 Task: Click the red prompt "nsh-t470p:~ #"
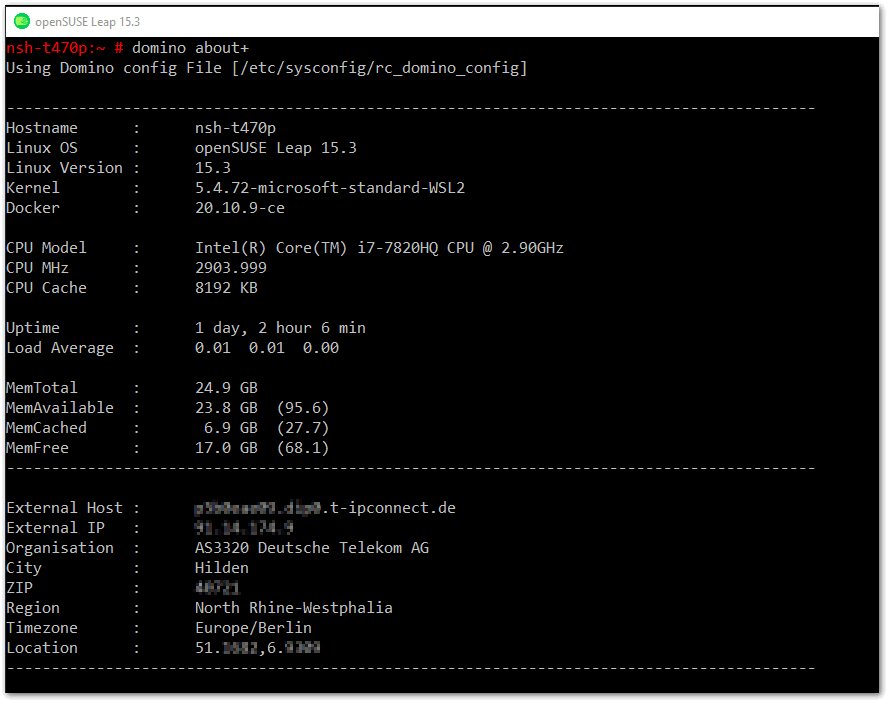(65, 48)
